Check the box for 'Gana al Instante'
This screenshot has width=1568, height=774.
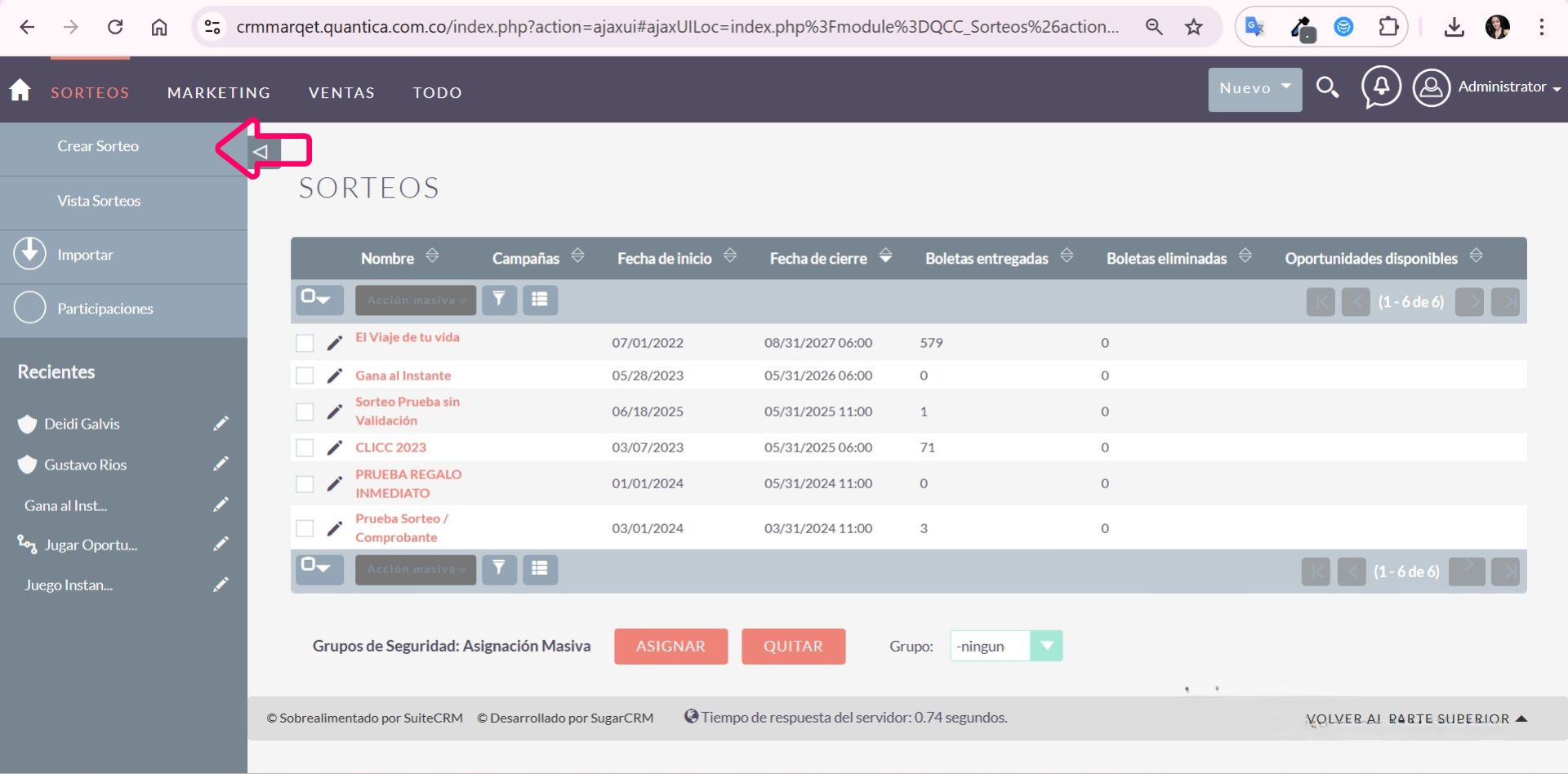click(x=305, y=376)
